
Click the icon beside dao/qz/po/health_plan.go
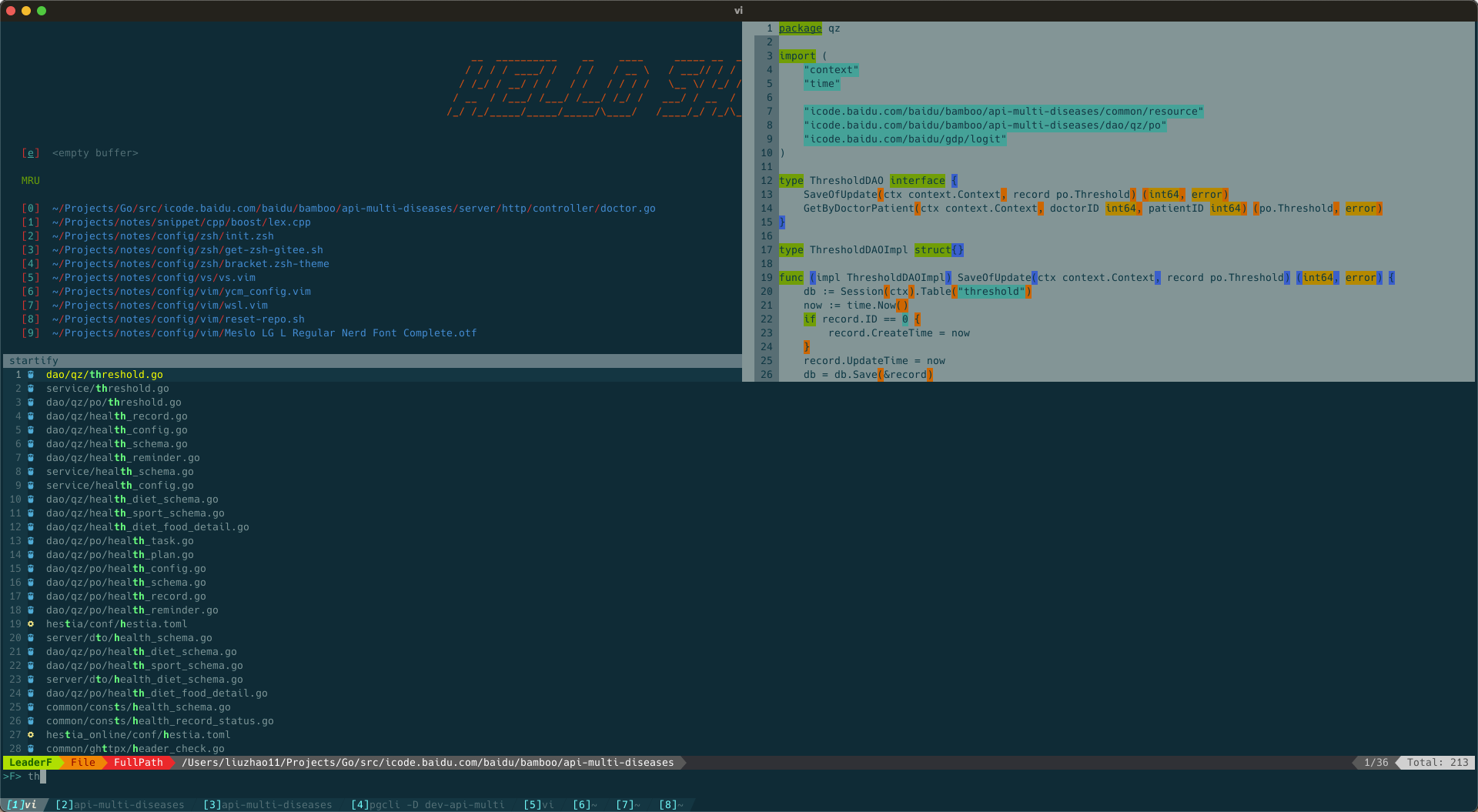(31, 555)
